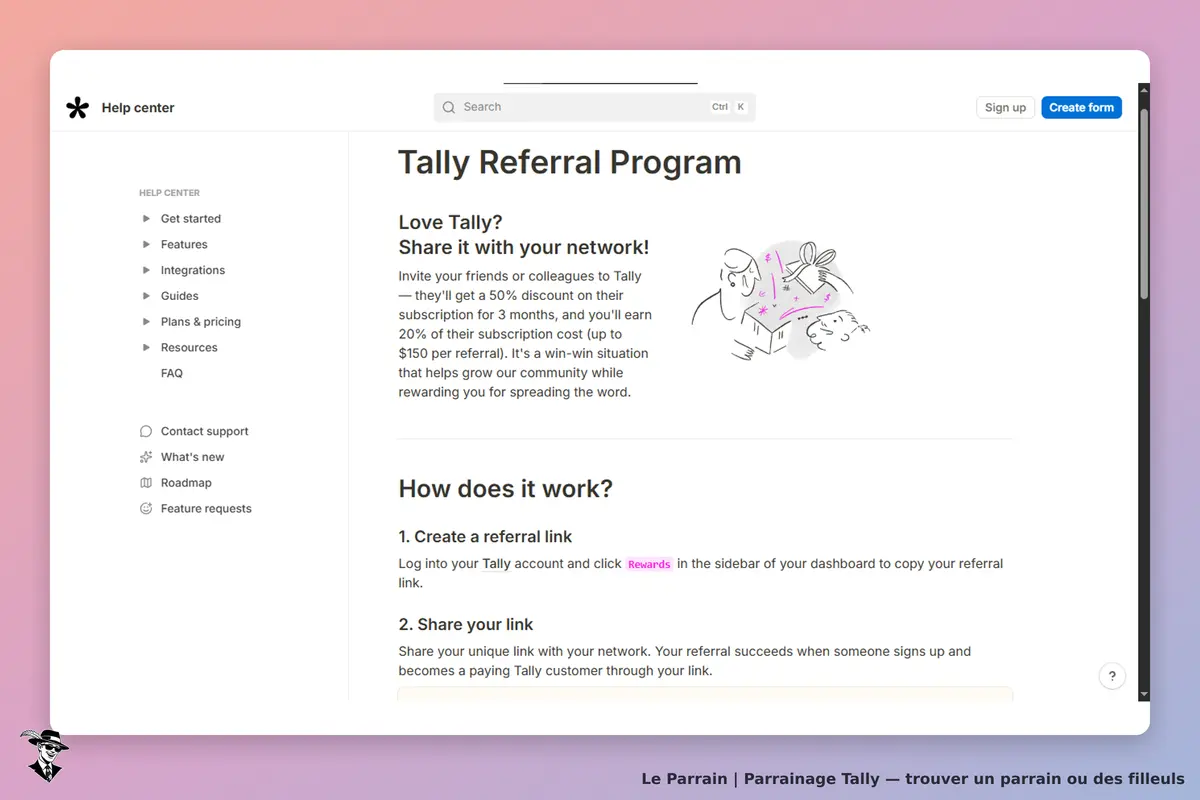Click the Help center title link
1200x800 pixels.
[x=138, y=108]
